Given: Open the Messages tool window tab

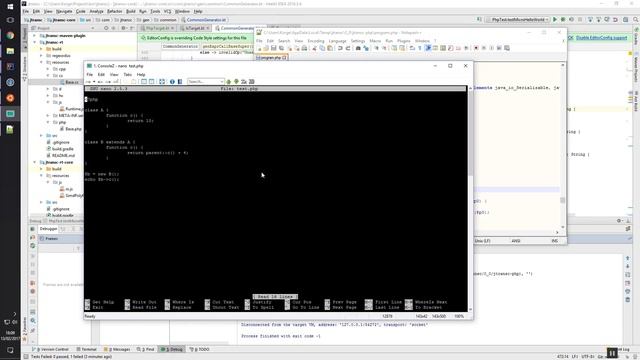Looking at the screenshot, I should 117,349.
